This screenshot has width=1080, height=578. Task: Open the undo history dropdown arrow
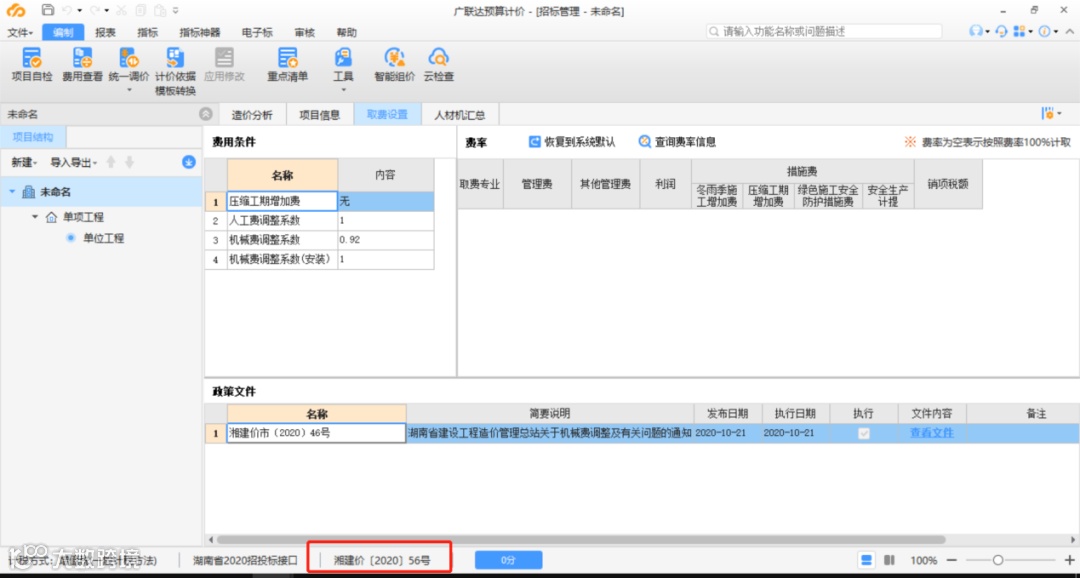pyautogui.click(x=80, y=10)
